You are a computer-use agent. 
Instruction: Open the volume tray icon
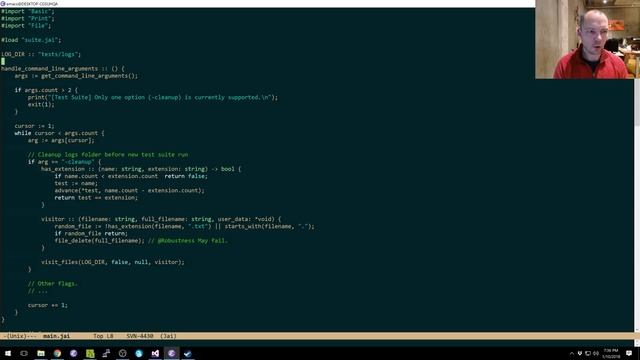coord(596,353)
